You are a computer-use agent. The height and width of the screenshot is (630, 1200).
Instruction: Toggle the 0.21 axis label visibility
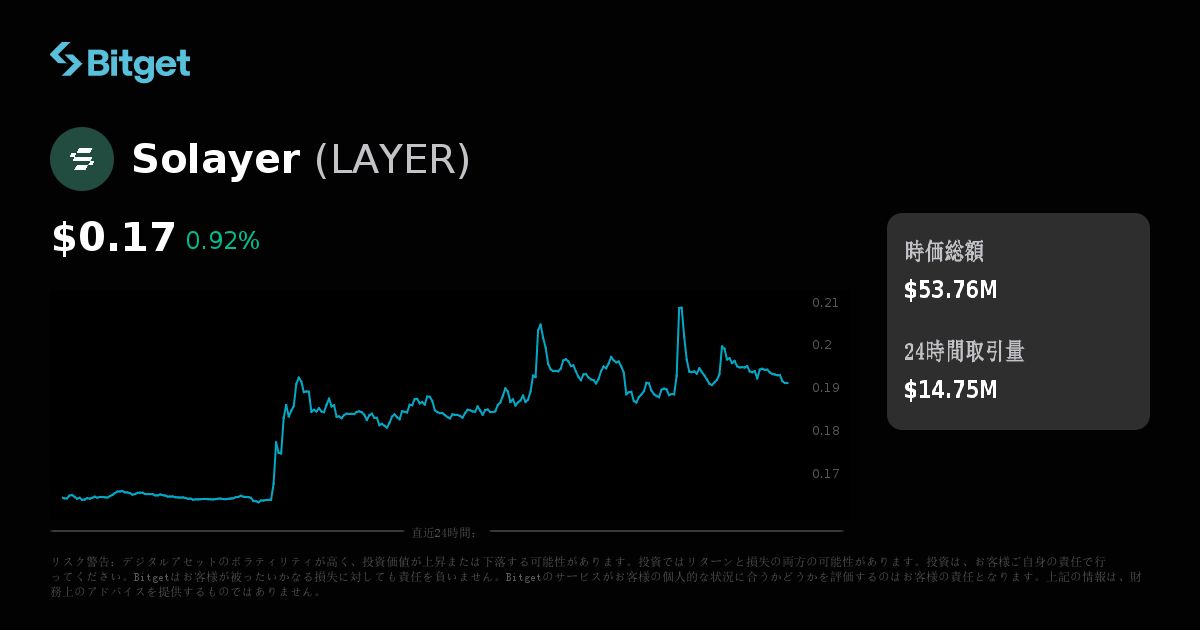pos(823,302)
